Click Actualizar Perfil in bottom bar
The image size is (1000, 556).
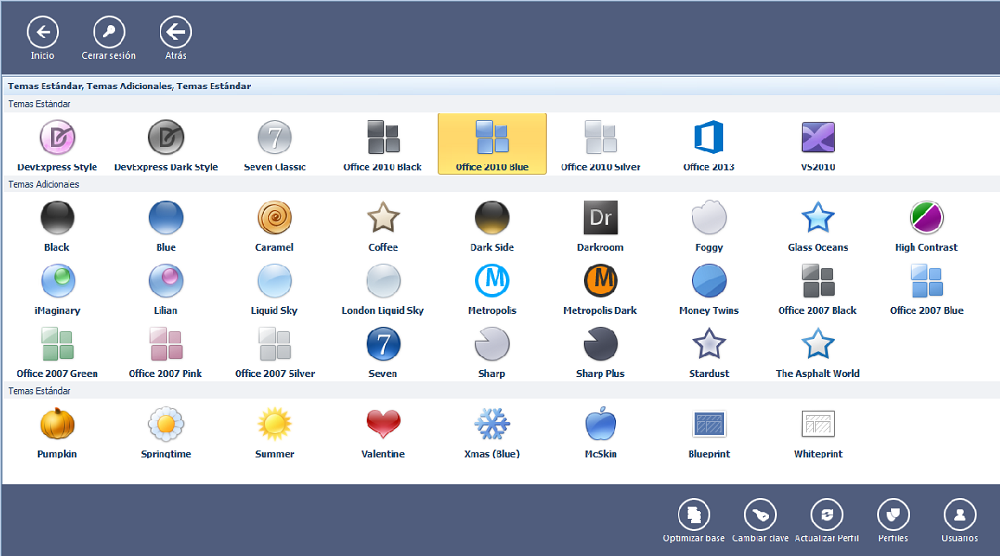point(826,514)
